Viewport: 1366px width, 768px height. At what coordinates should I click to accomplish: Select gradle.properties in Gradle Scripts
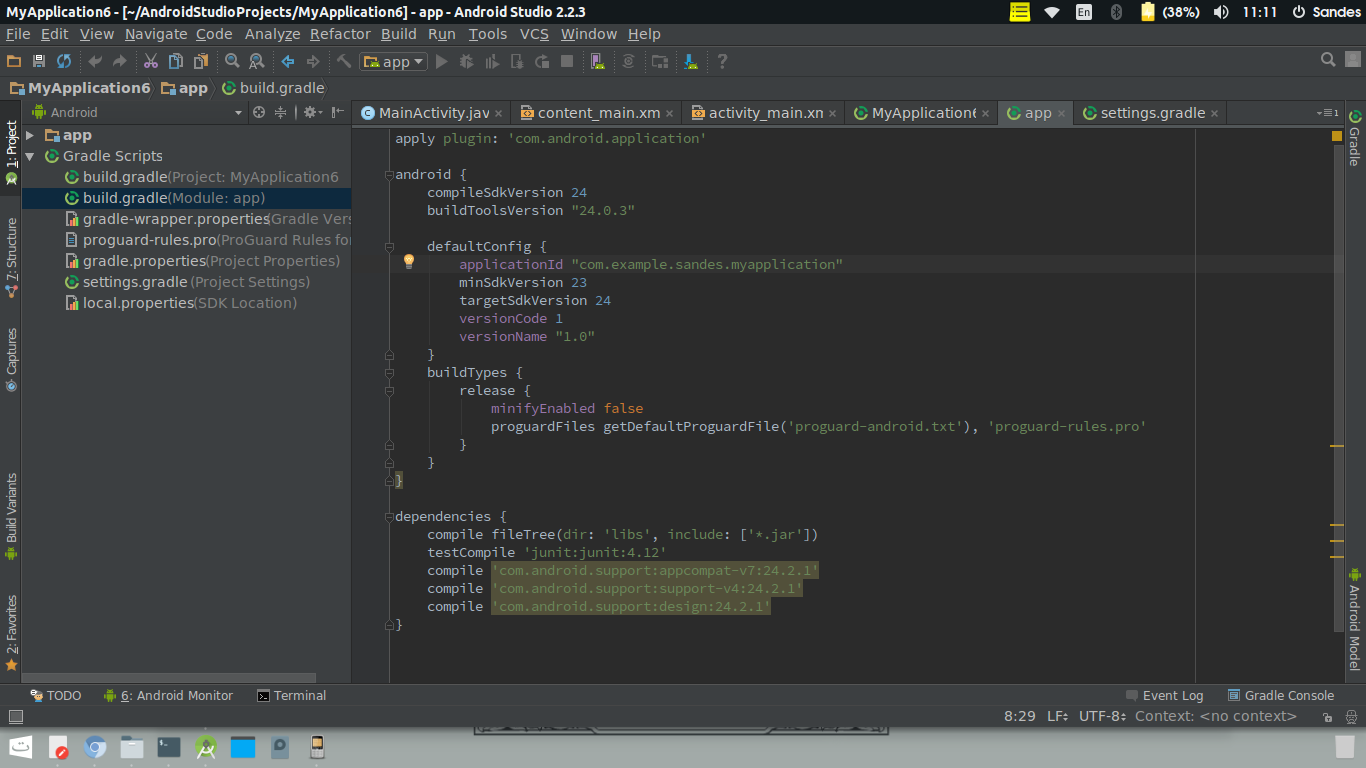(x=143, y=261)
